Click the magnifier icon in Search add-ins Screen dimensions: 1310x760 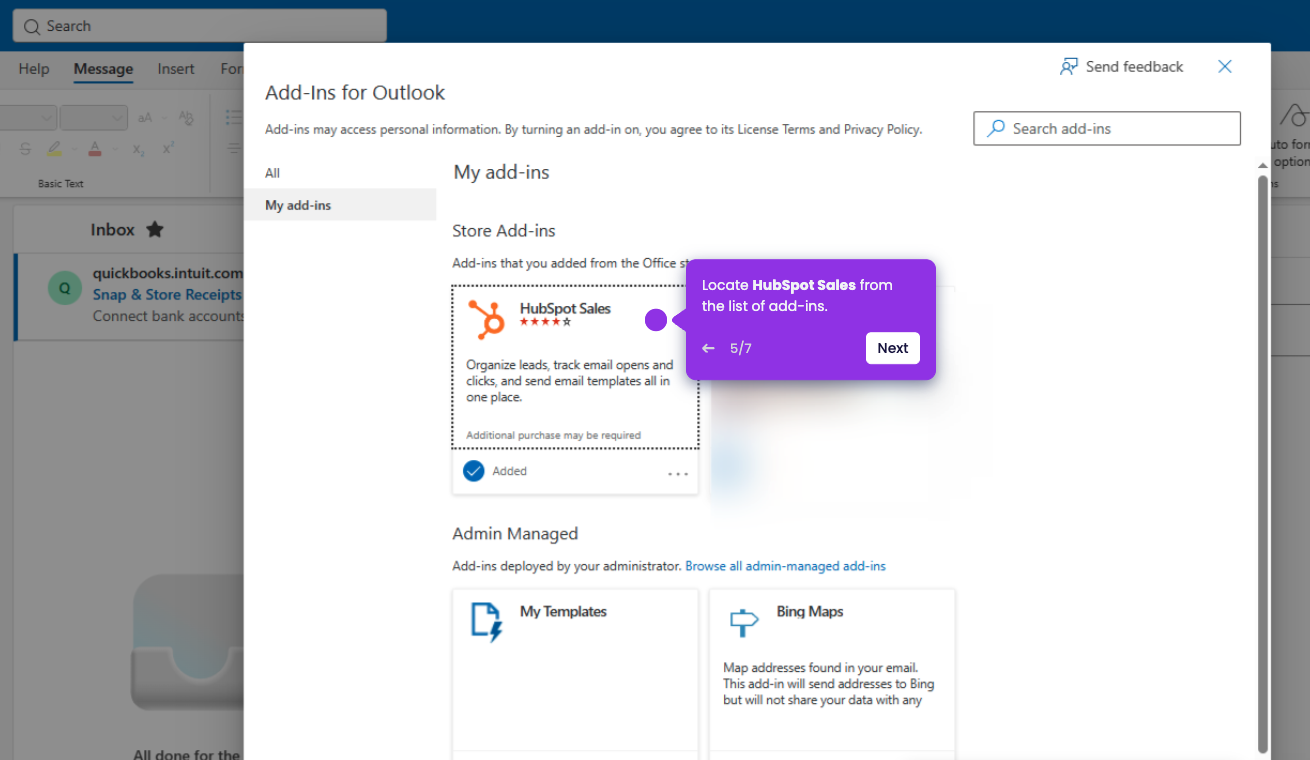coord(996,128)
